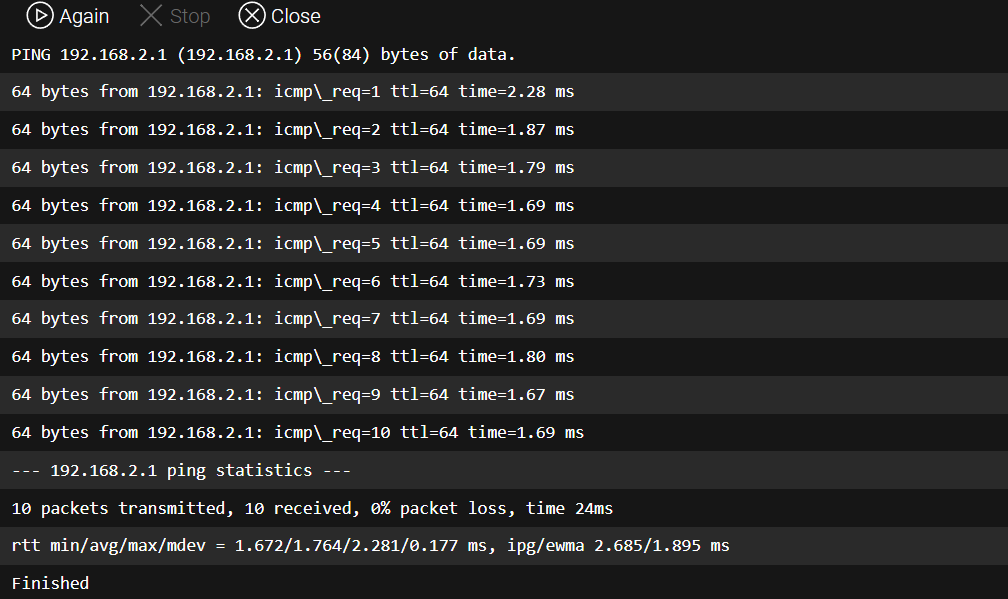Click the Again play circle icon
The image size is (1008, 599).
(40, 16)
